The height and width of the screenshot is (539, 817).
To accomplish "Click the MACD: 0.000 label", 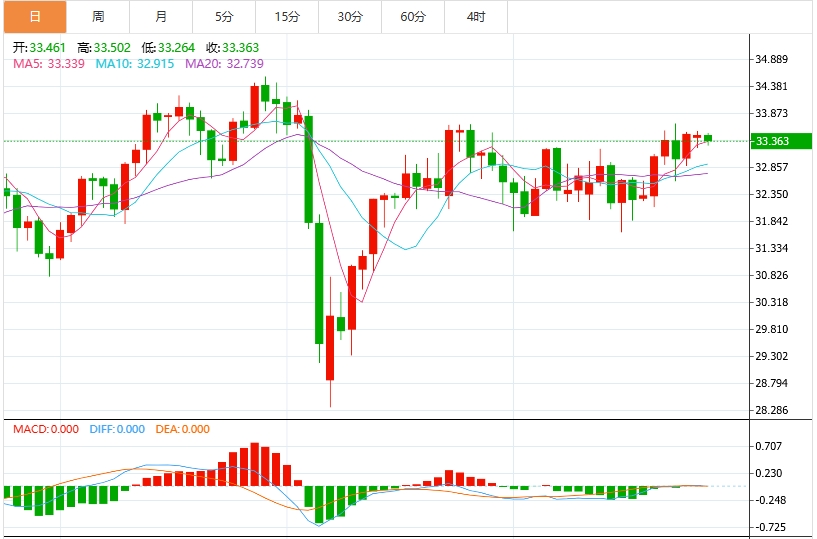I will (46, 429).
